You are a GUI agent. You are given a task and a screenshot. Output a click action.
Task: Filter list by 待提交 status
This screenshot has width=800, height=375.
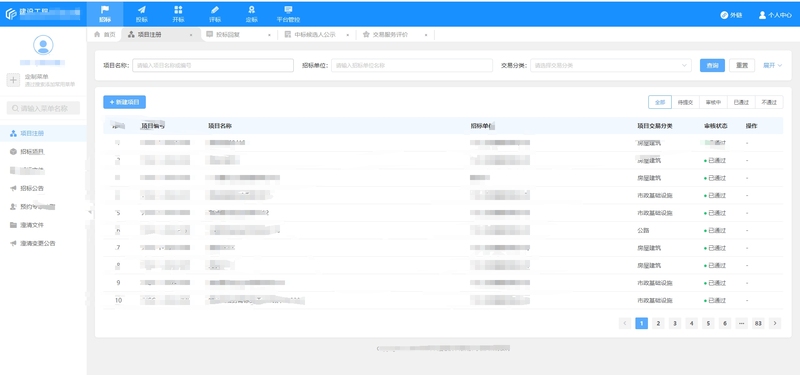(x=685, y=102)
